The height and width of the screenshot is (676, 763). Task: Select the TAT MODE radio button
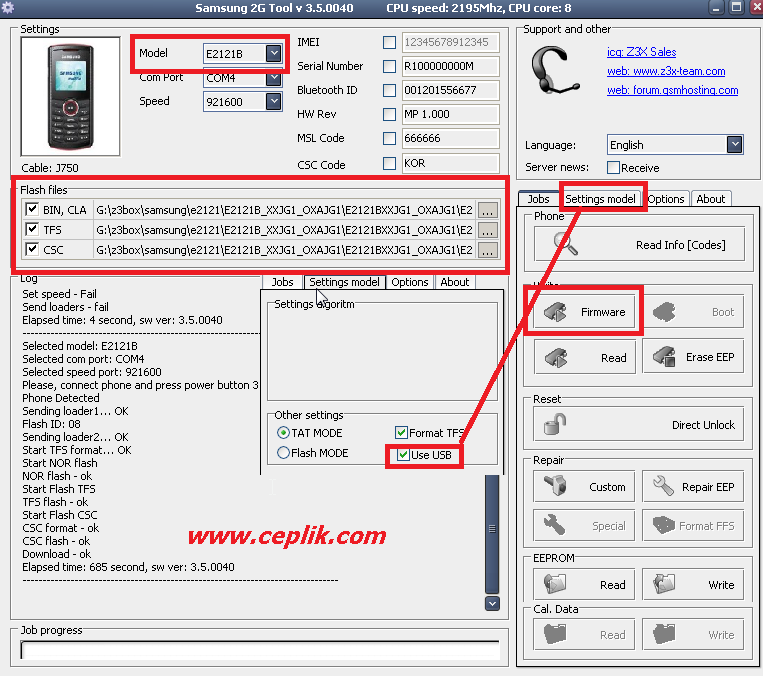click(x=283, y=432)
